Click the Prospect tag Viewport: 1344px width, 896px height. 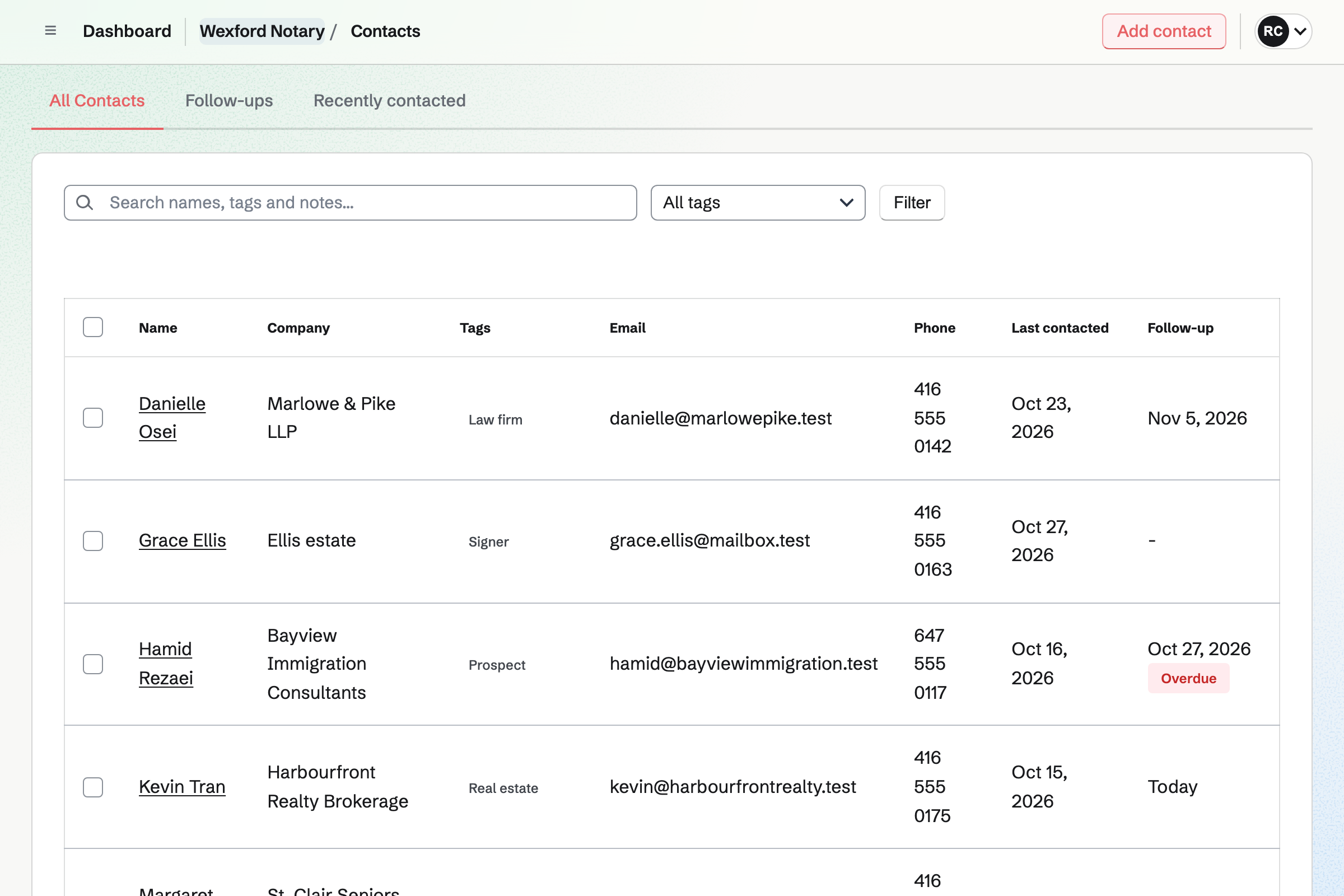click(497, 665)
